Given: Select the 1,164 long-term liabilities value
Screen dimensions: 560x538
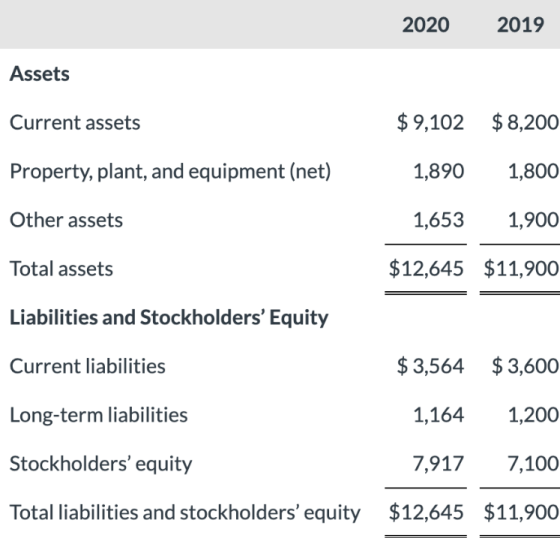Looking at the screenshot, I should tap(439, 415).
